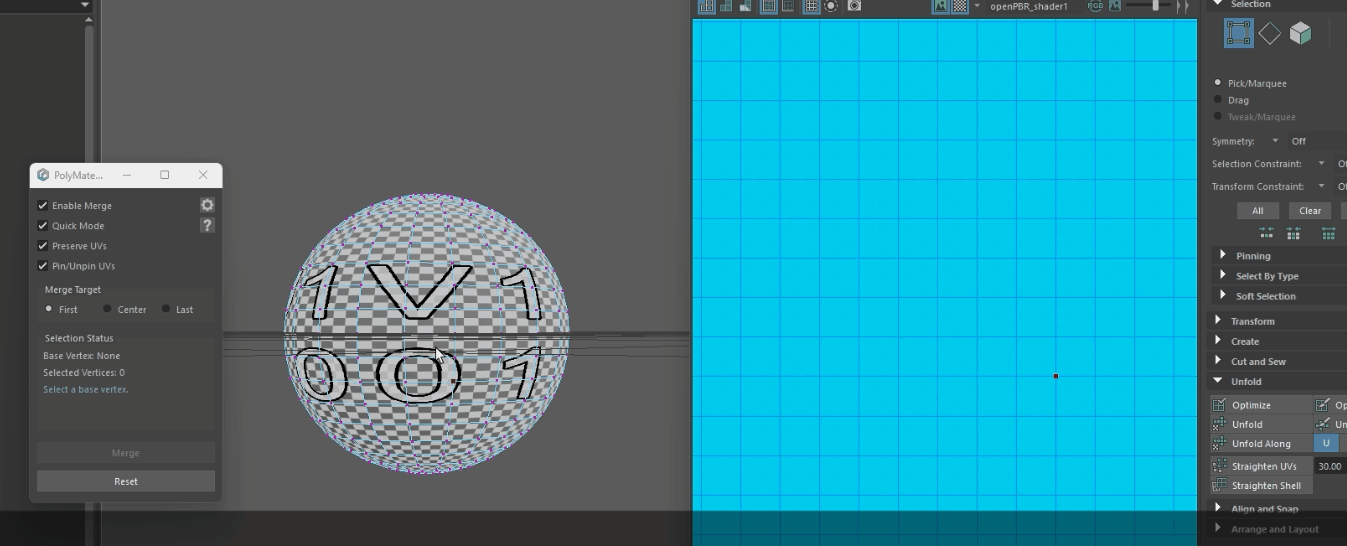Toggle RGB channel display icon

click(x=1095, y=6)
